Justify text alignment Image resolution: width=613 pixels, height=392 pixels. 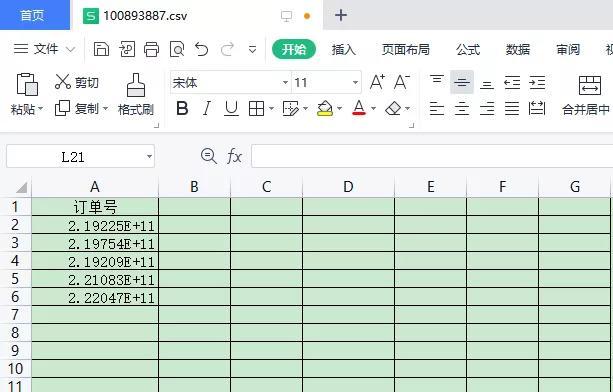pyautogui.click(x=512, y=108)
